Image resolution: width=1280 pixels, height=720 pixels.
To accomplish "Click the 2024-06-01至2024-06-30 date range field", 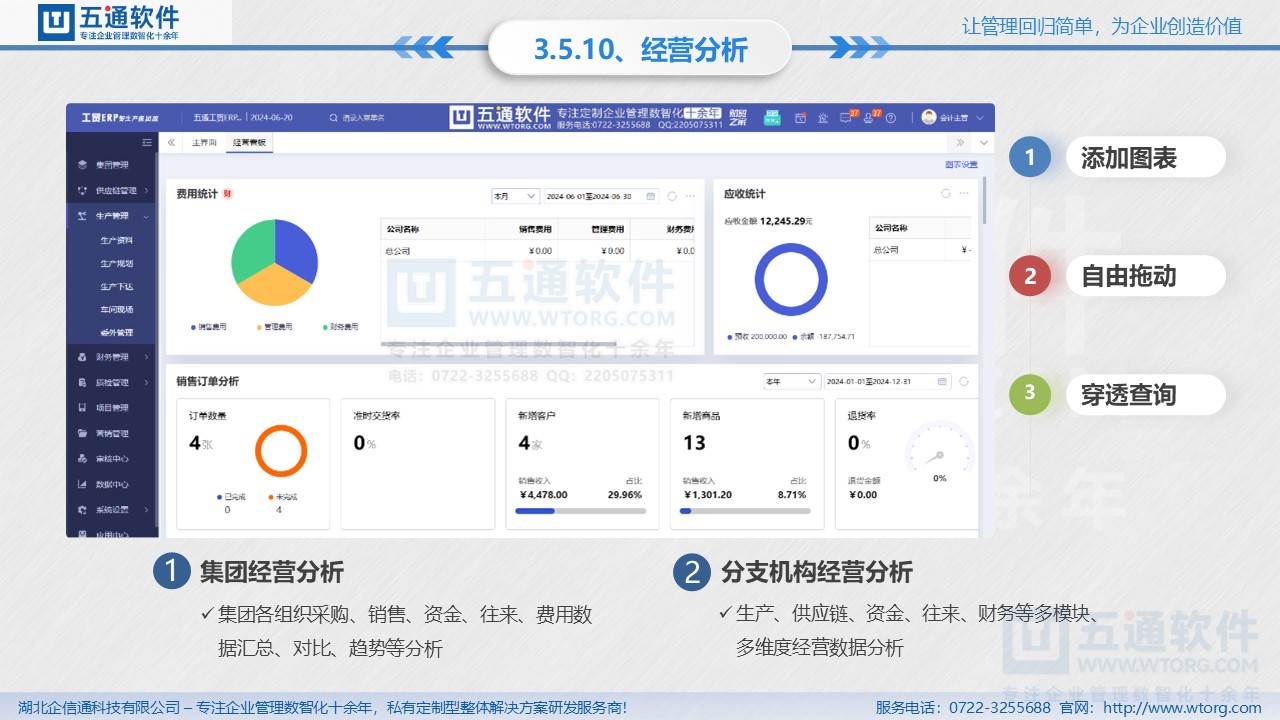I will pyautogui.click(x=602, y=196).
